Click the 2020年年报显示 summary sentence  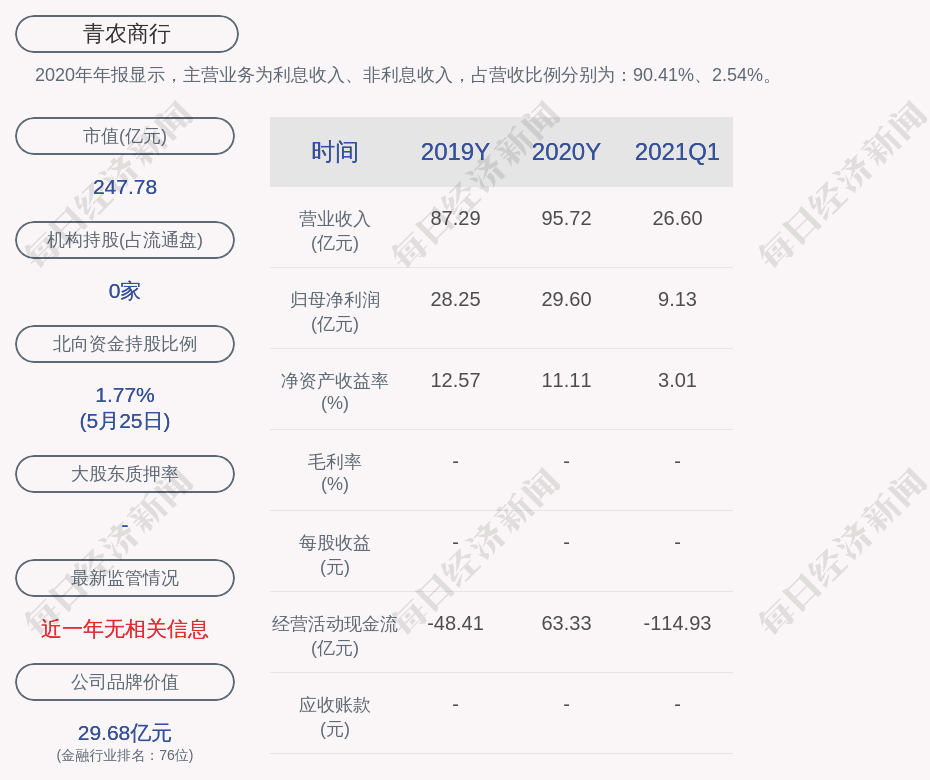405,75
